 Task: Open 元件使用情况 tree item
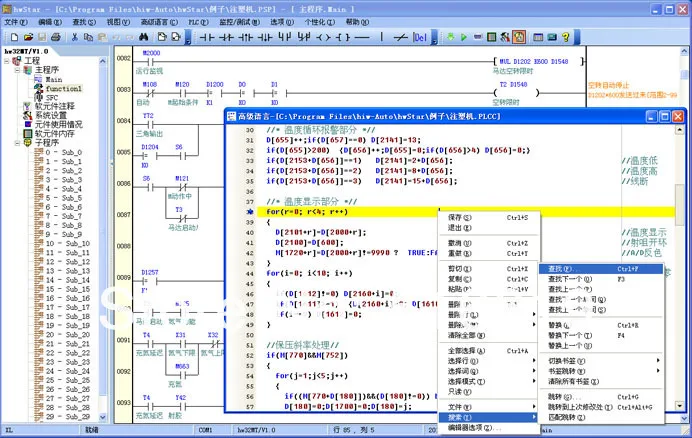59,125
